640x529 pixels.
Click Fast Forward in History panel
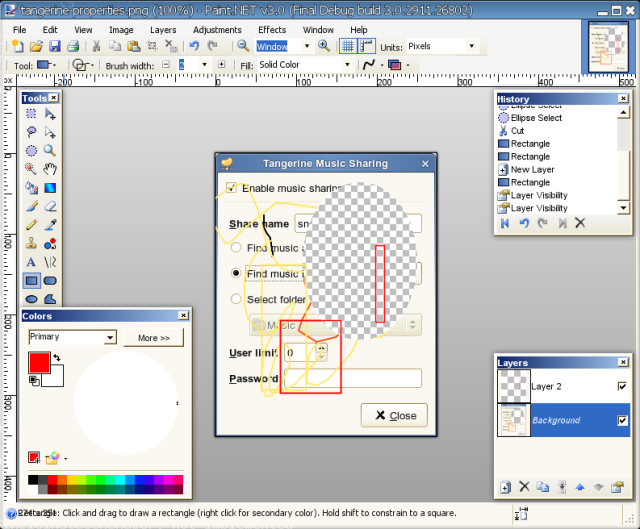click(x=562, y=223)
